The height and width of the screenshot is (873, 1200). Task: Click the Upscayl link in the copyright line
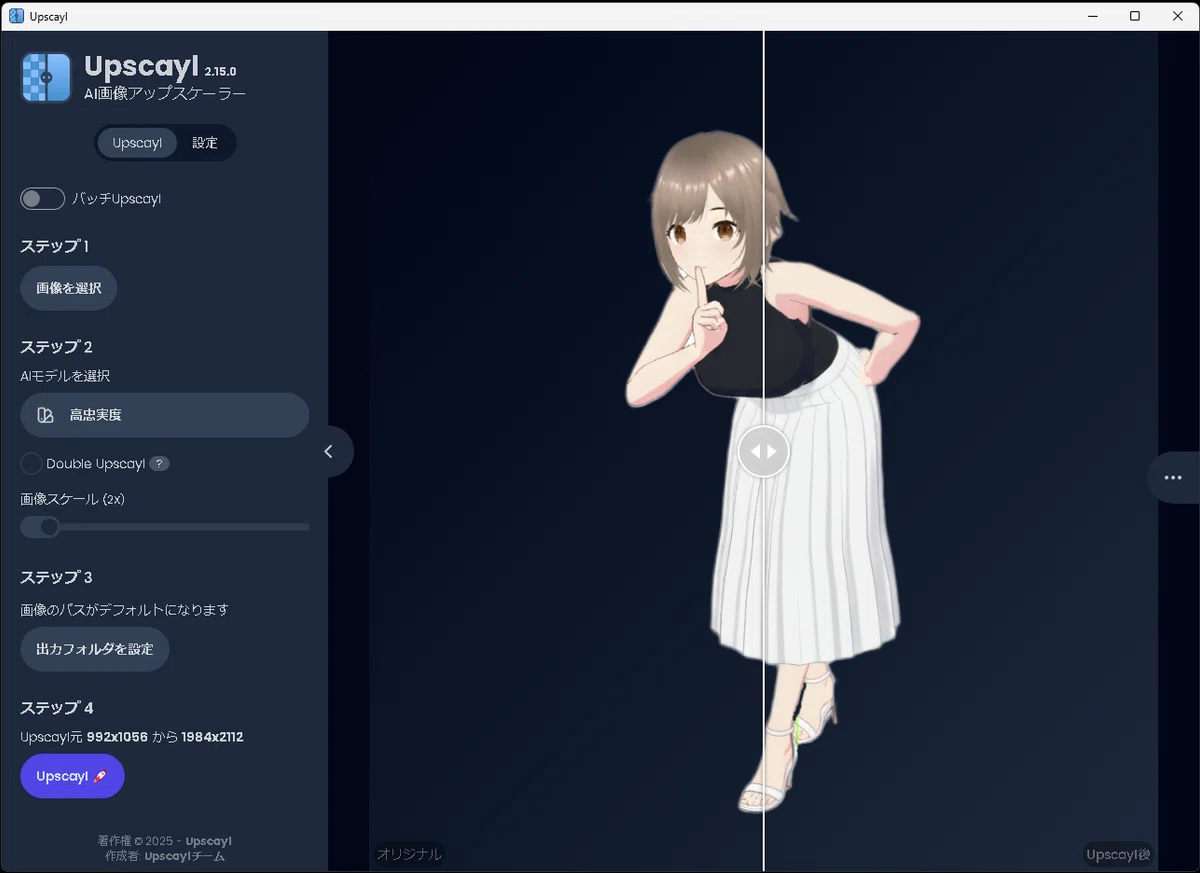click(209, 841)
